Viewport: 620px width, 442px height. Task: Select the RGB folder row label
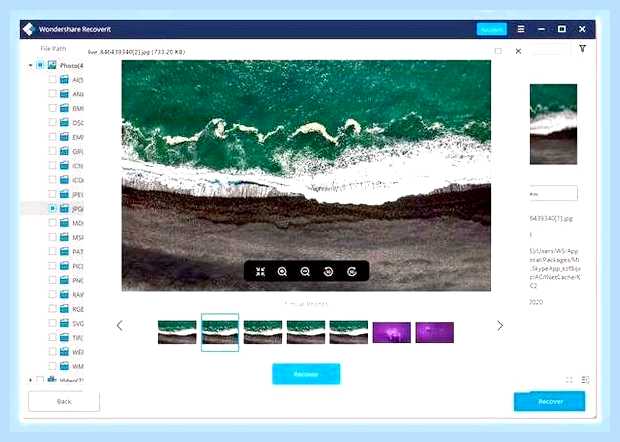tap(78, 309)
